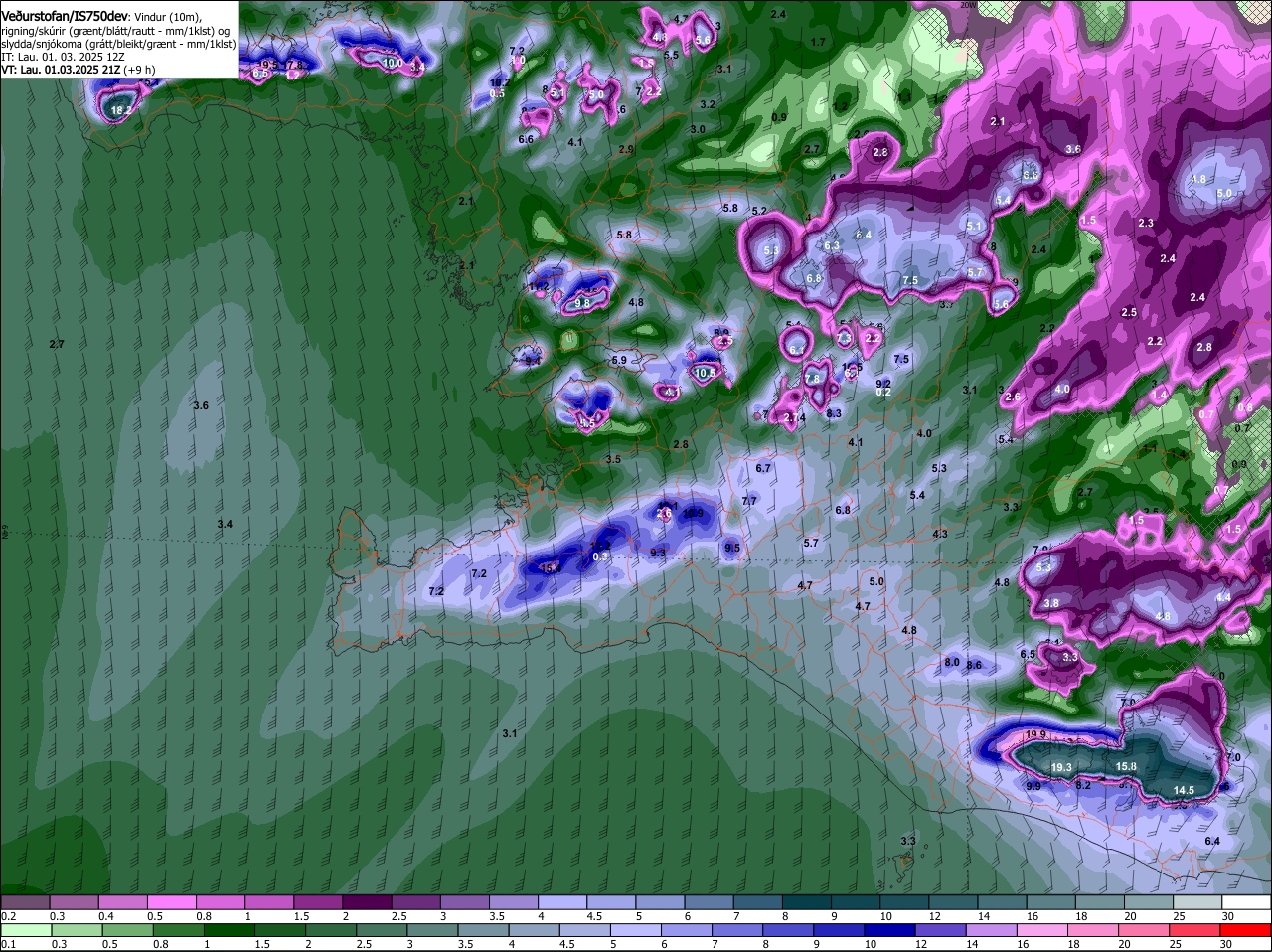Screen dimensions: 1272x952
Task: Select the 3.2 value label
Action: 708,104
